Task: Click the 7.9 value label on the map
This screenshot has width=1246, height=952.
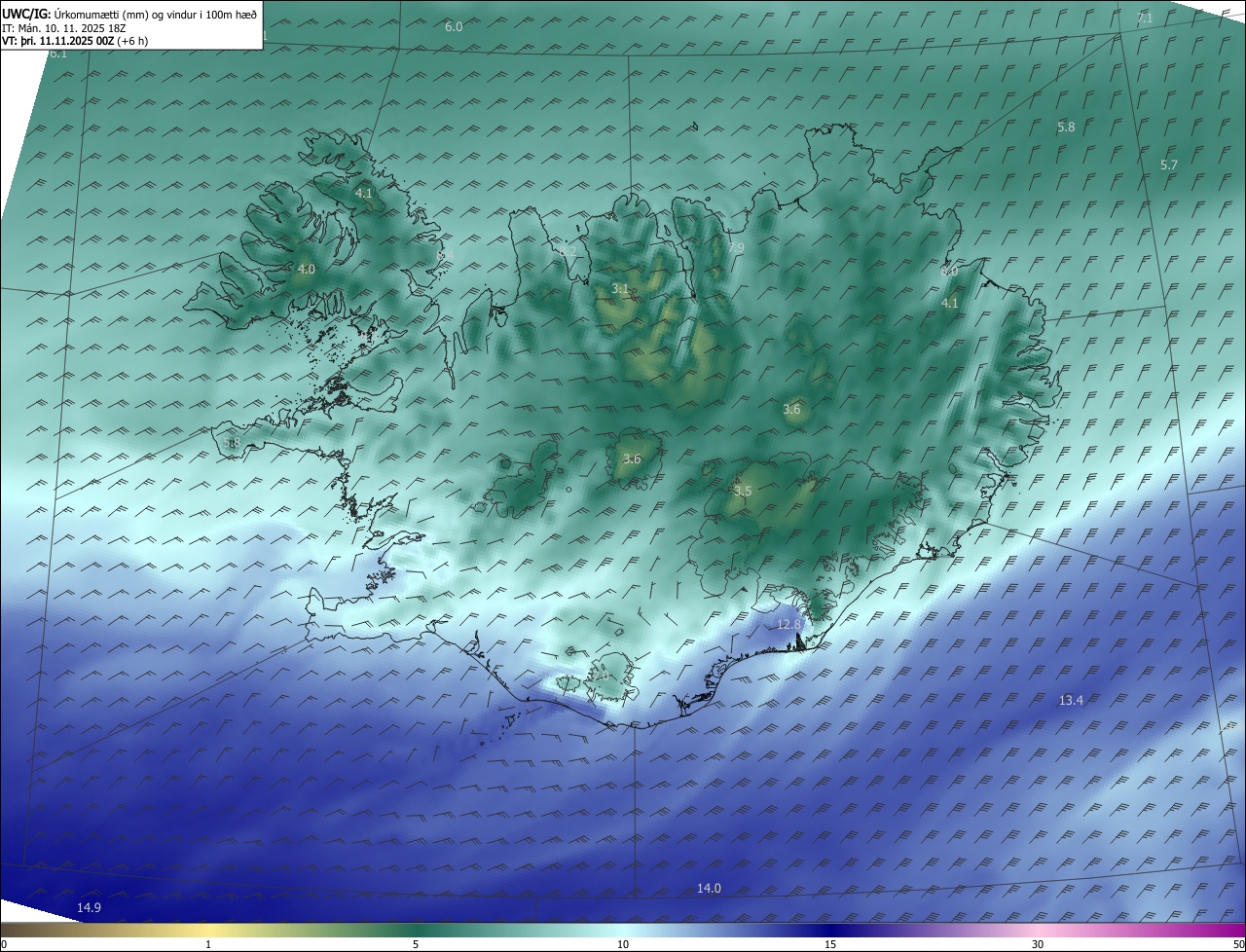Action: click(736, 248)
